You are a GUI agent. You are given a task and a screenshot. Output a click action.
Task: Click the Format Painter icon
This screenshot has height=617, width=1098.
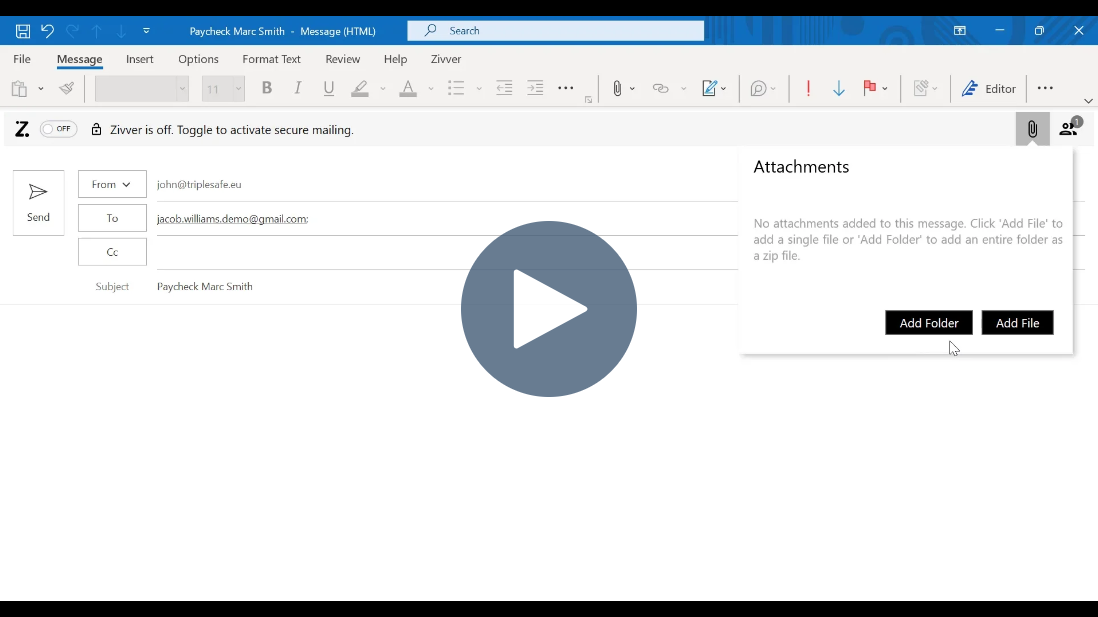[x=67, y=89]
